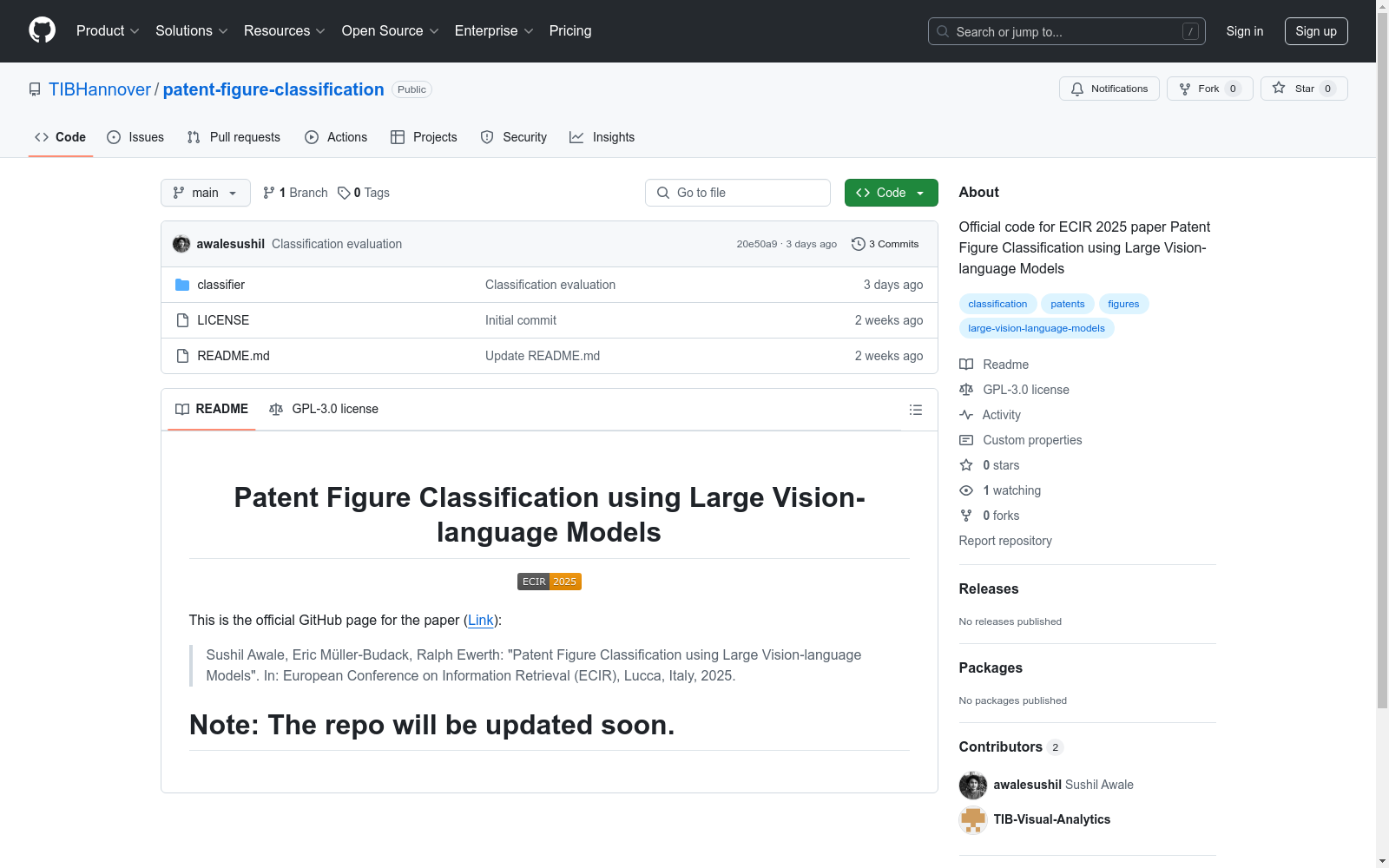Click the classification topic tag
1389x868 pixels.
pos(997,304)
